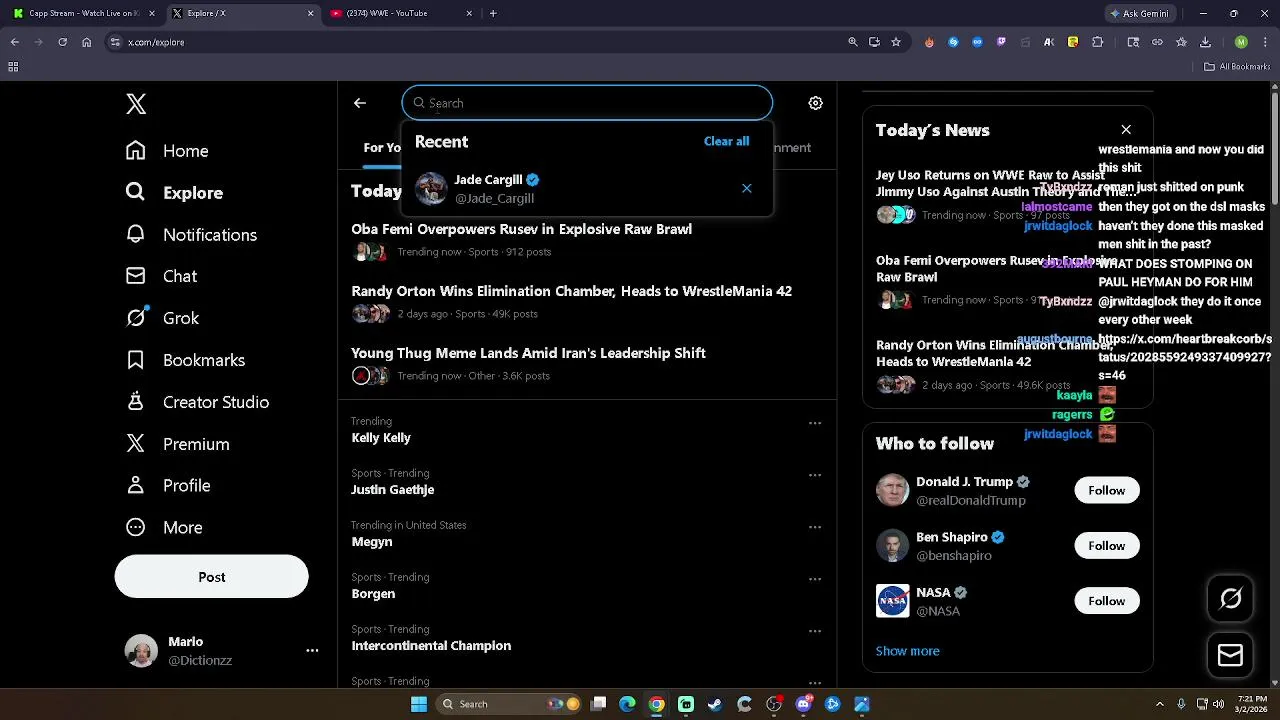Open Grok from sidebar
Screen dimensions: 1280x720
tap(163, 318)
